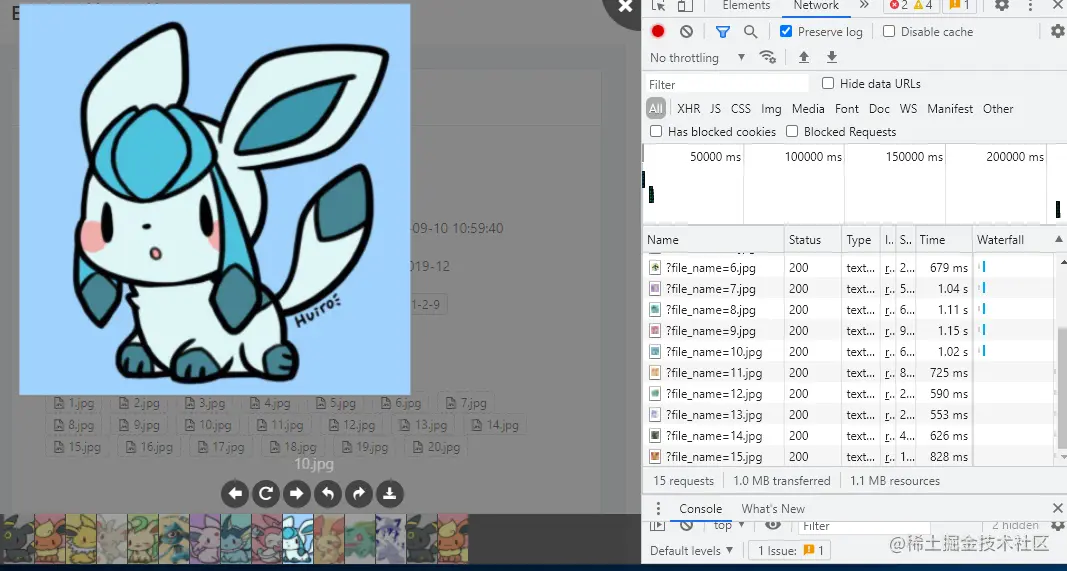Open the What's New tab
This screenshot has width=1067, height=571.
tap(773, 509)
